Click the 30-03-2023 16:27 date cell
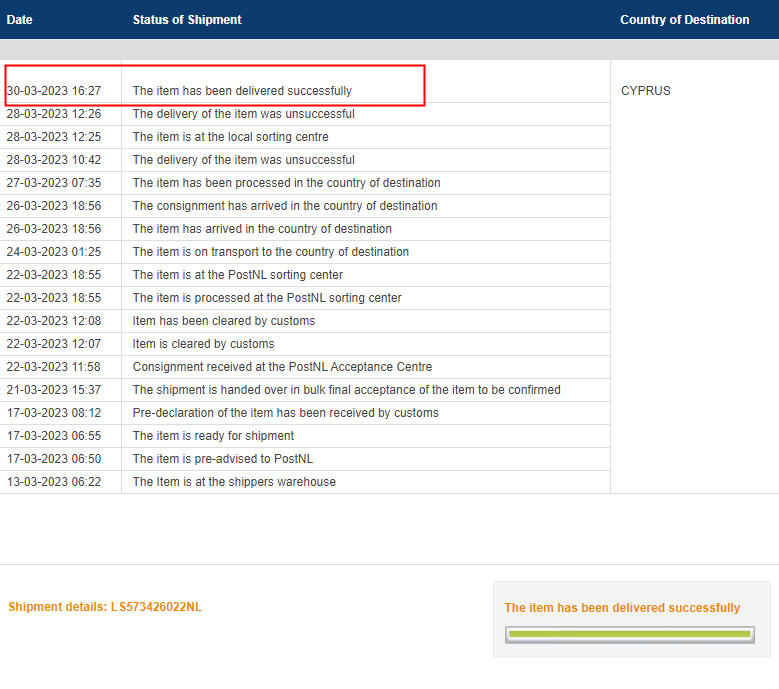This screenshot has height=689, width=779. [x=54, y=91]
